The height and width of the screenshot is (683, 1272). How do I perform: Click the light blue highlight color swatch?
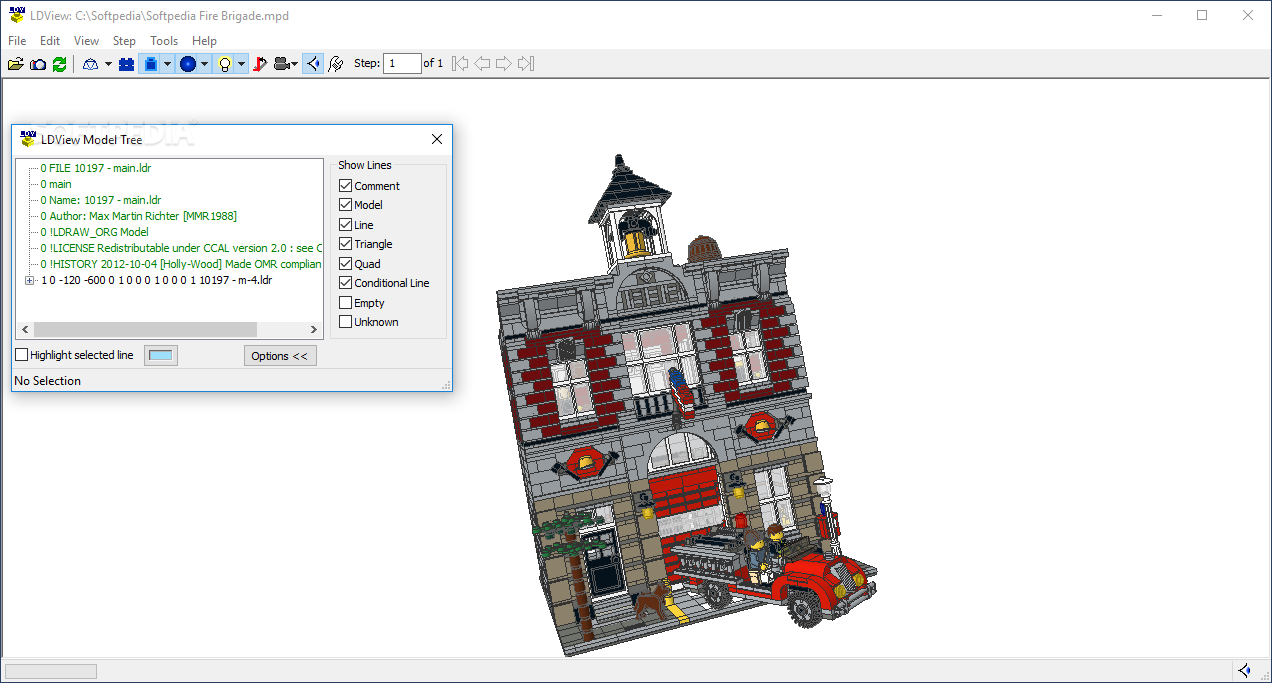161,355
